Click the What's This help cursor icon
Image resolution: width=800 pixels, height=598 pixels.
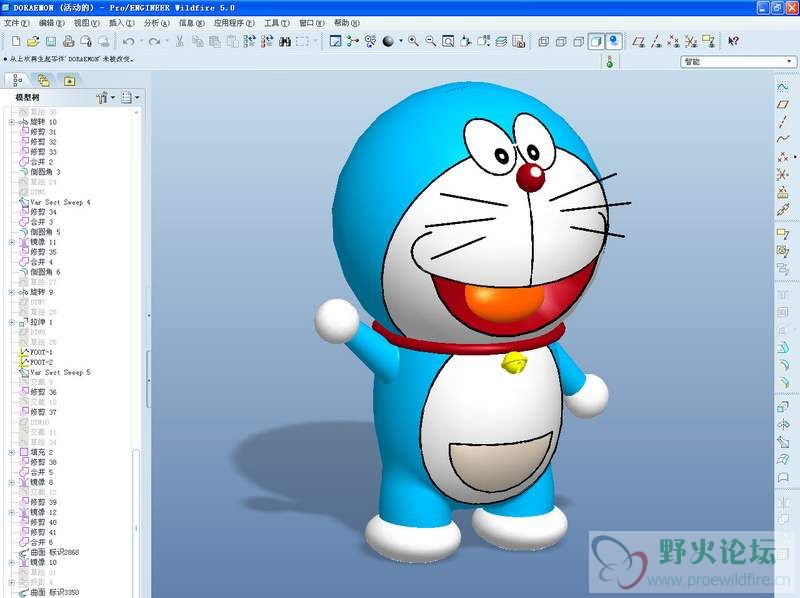pyautogui.click(x=733, y=41)
